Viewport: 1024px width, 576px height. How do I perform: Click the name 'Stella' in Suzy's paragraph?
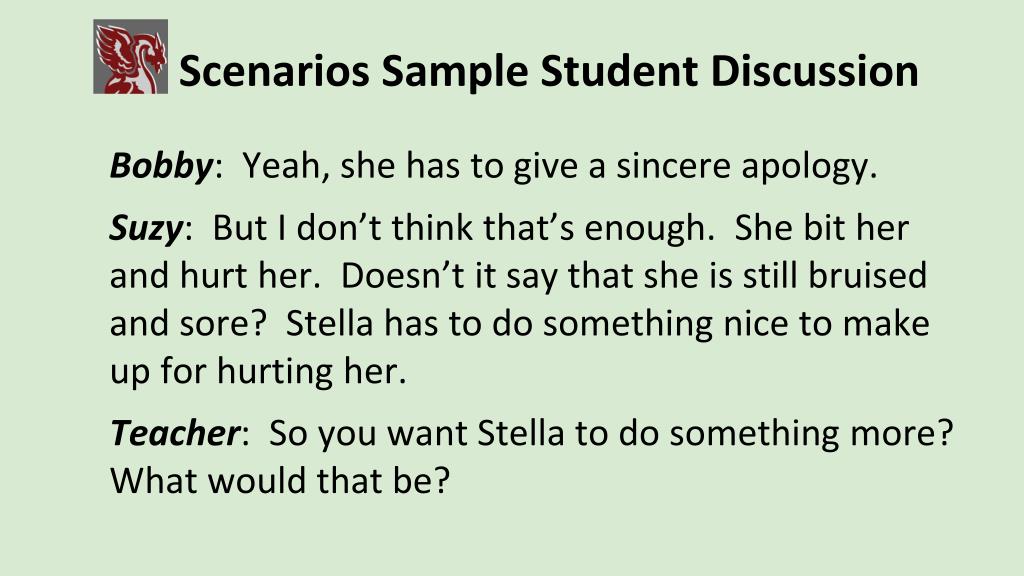330,323
